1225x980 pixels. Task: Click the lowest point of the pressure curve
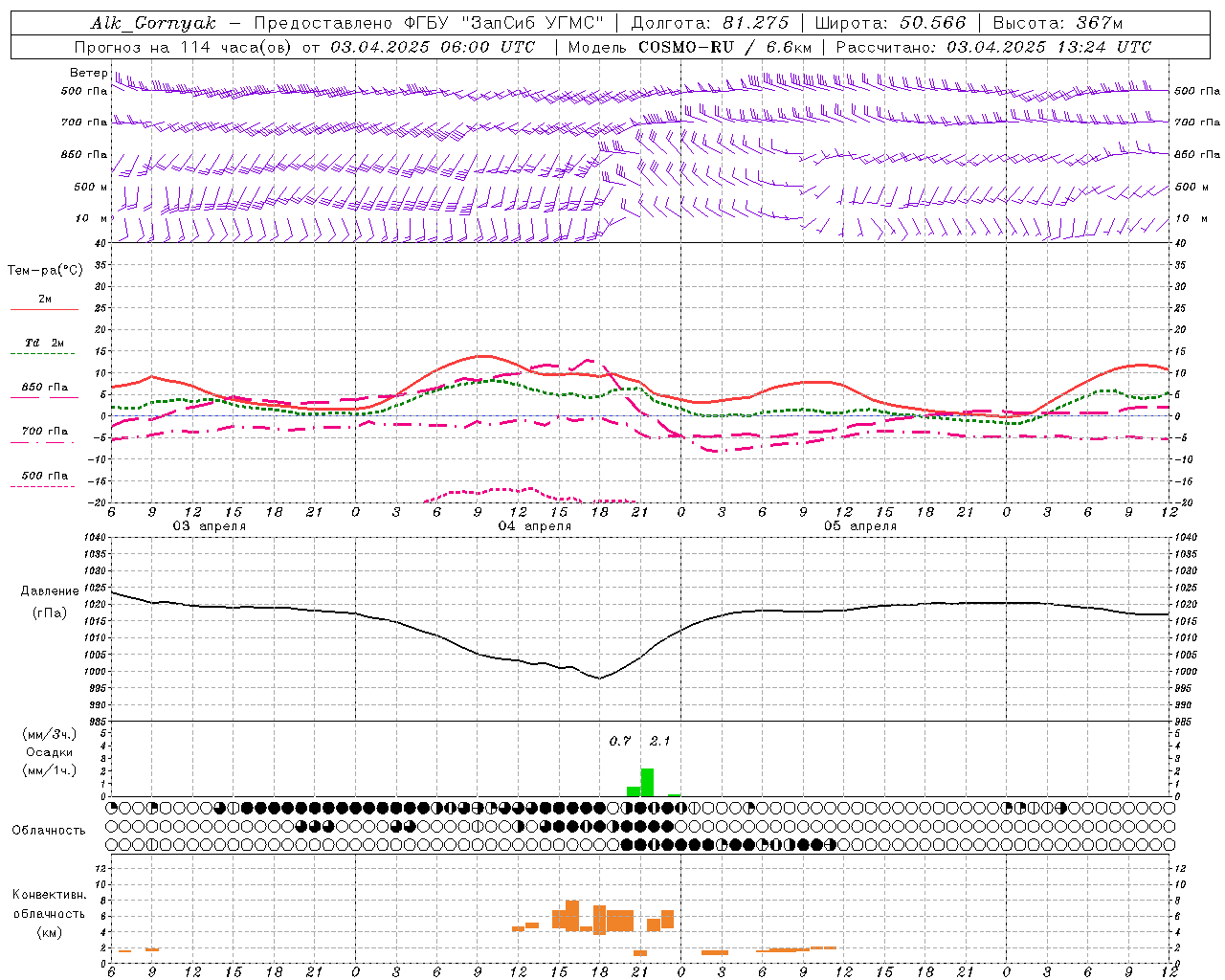[x=600, y=678]
